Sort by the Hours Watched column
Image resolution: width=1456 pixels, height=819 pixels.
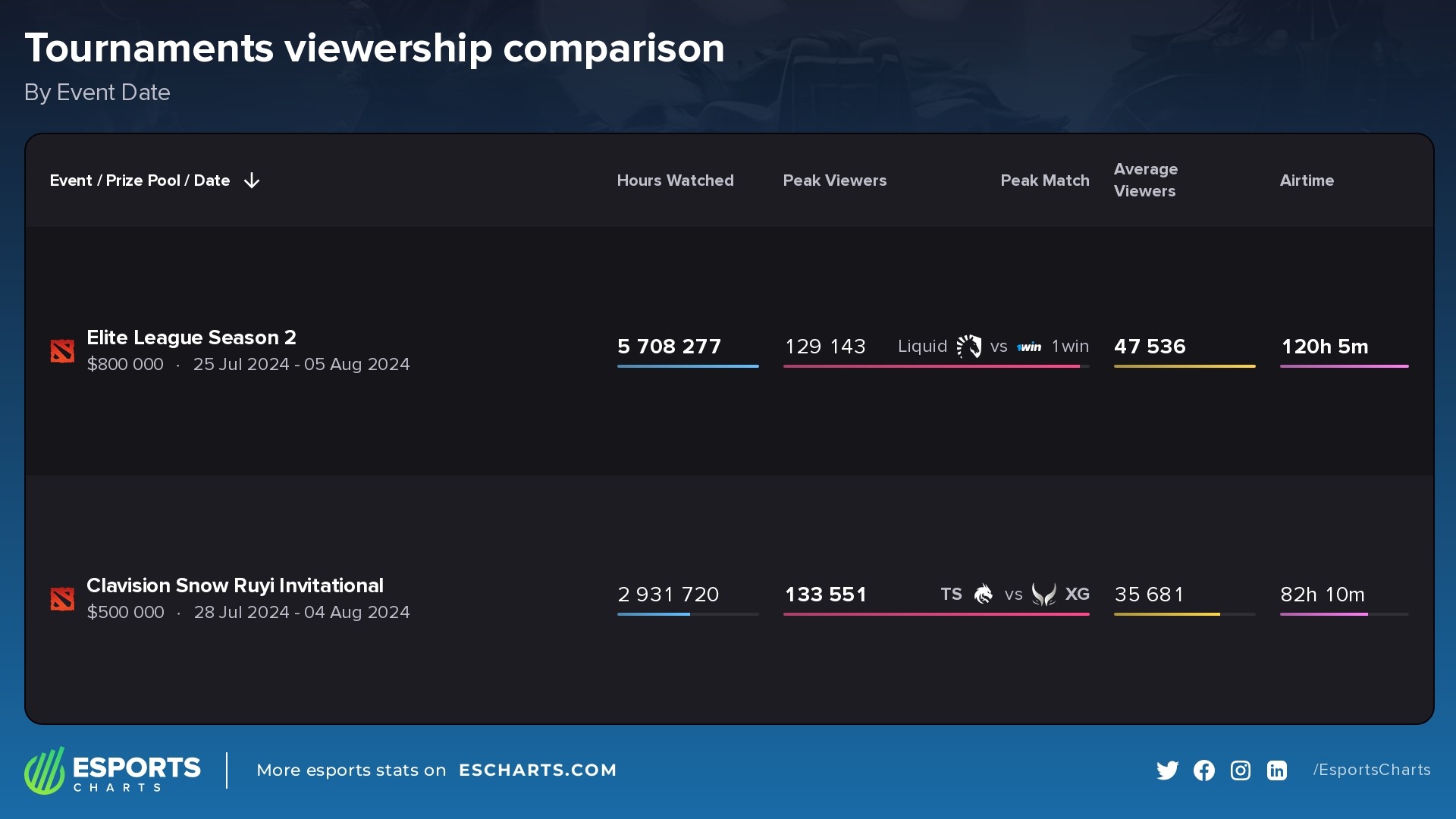675,180
